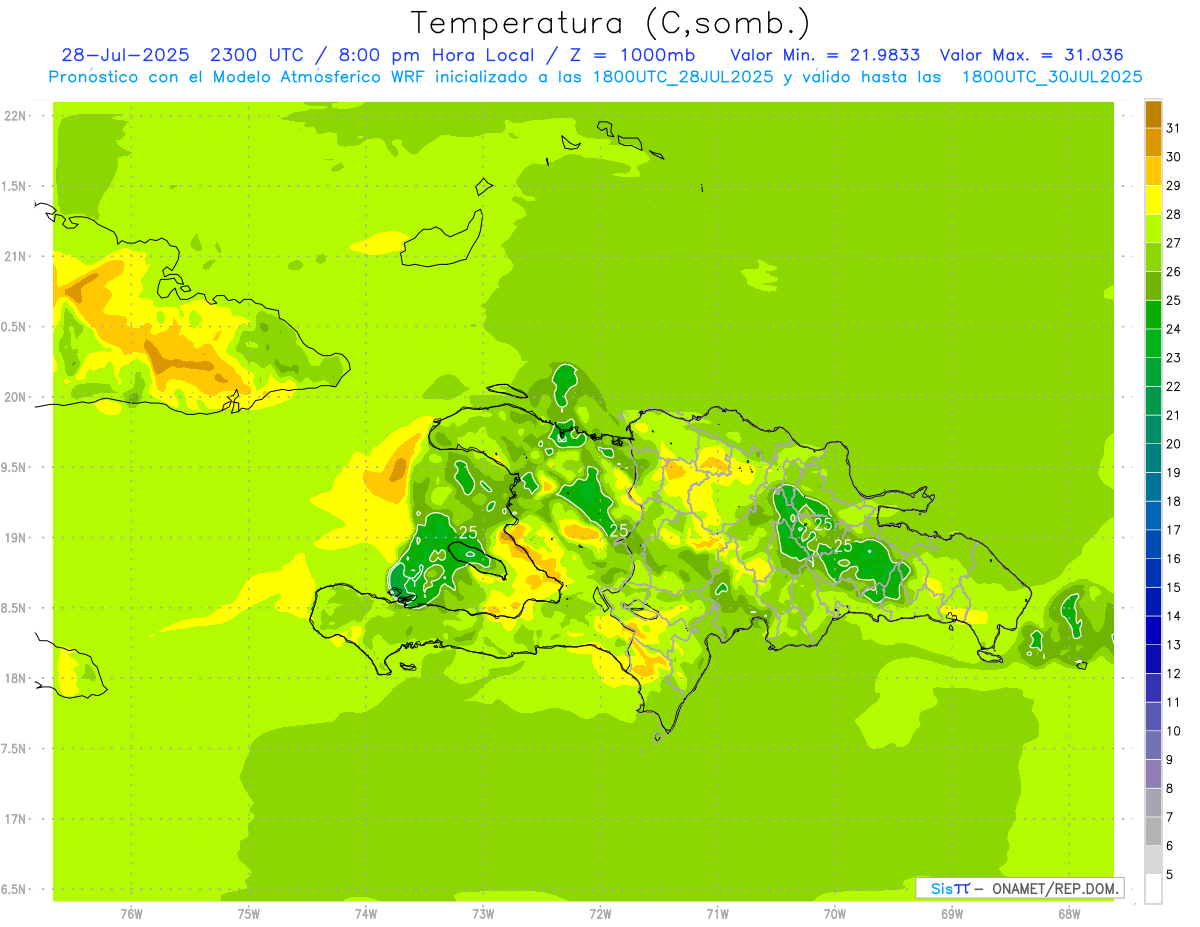Click the latitude label "21N"
Viewport: 1200px width, 927px height.
pyautogui.click(x=15, y=256)
